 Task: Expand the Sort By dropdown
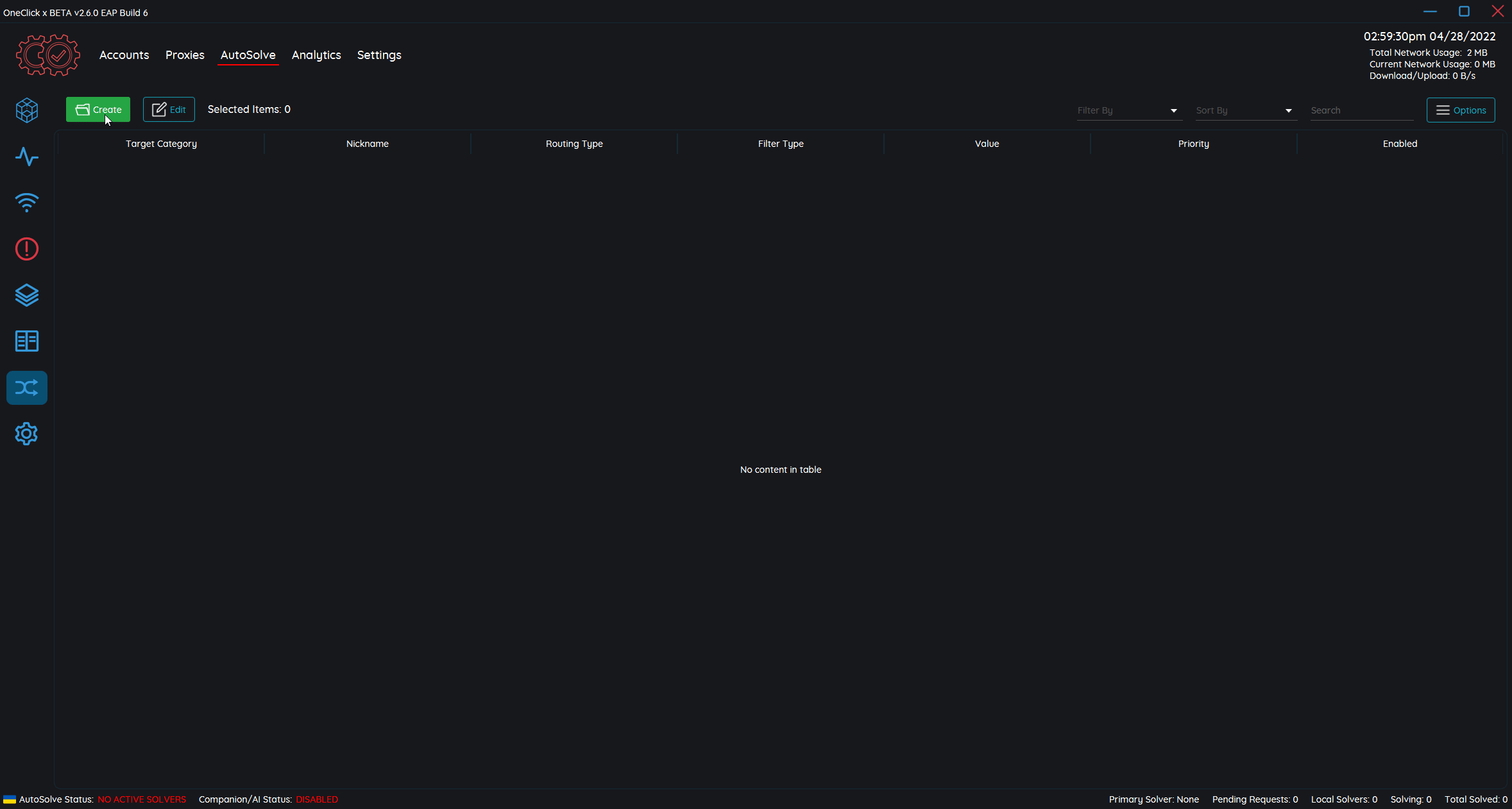(x=1245, y=110)
